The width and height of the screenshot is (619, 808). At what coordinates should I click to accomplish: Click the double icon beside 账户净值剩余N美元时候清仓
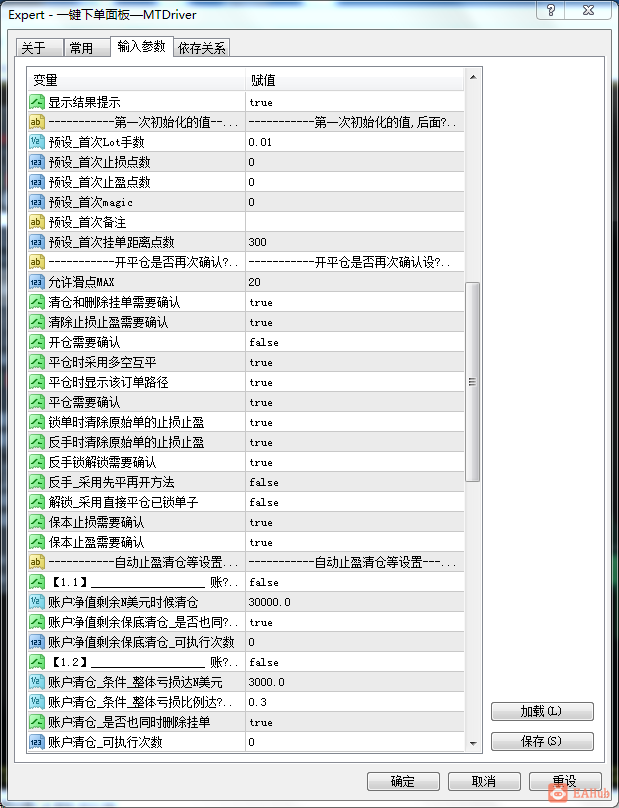tap(37, 602)
